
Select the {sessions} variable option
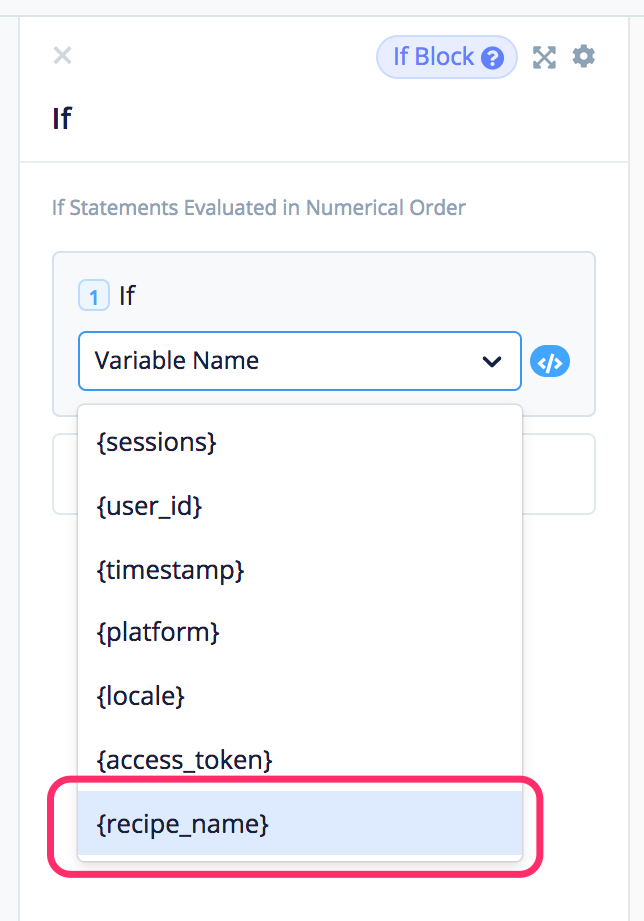156,441
